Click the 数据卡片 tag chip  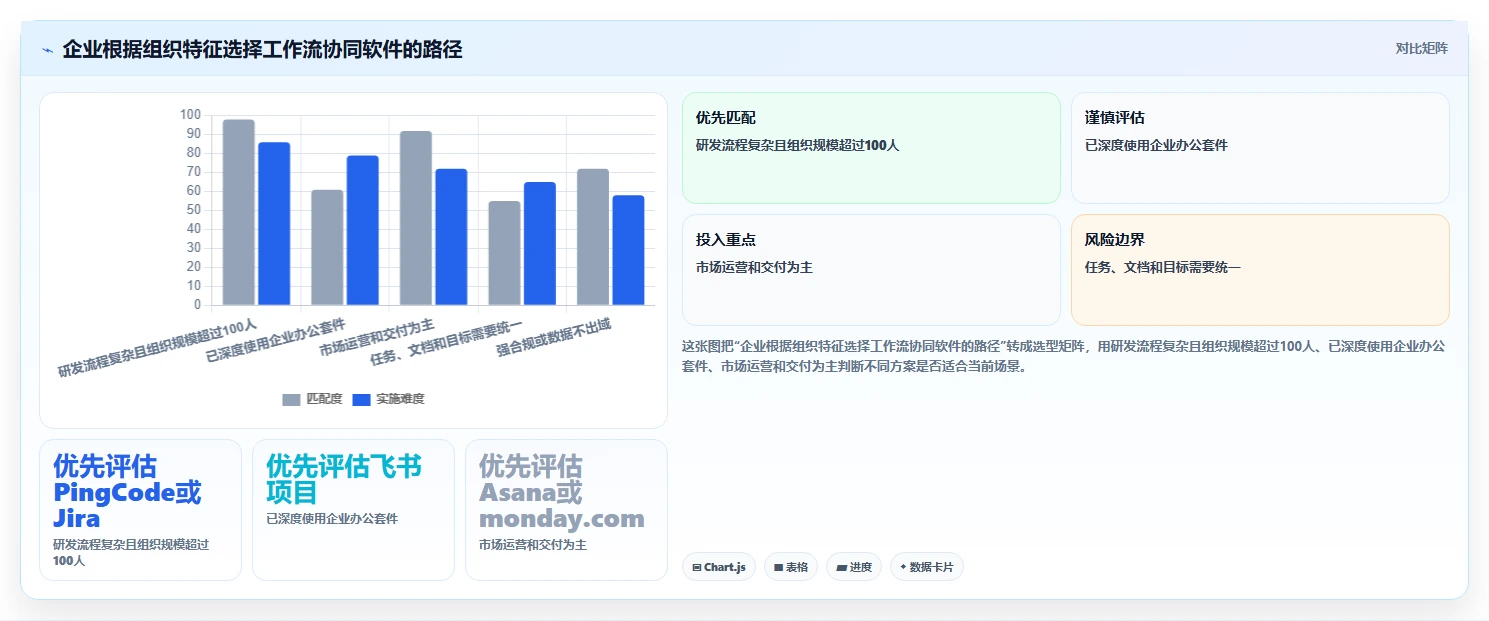click(927, 567)
